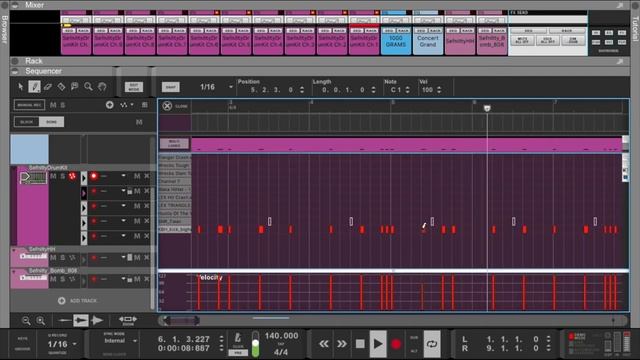The width and height of the screenshot is (640, 360).
Task: Click the red Record button in transport
Action: (396, 344)
